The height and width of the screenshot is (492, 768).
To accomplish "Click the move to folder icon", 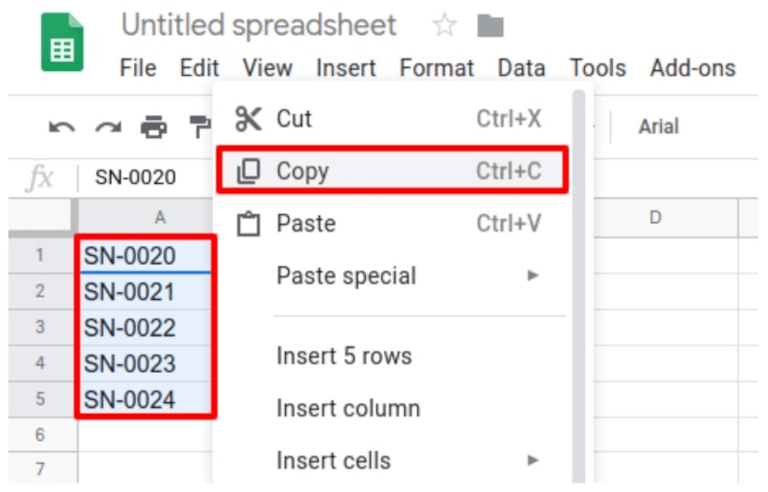I will tap(490, 26).
